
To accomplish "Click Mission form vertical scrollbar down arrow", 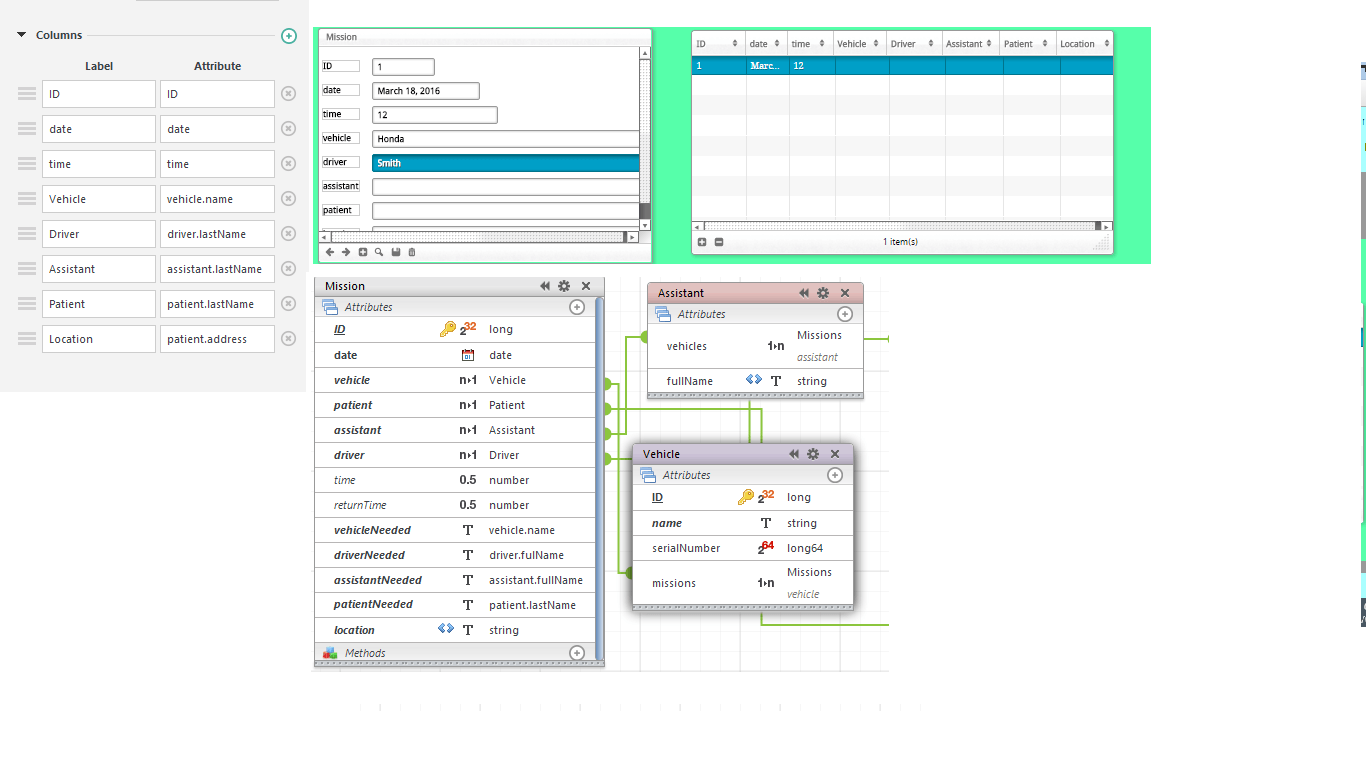I will [645, 226].
